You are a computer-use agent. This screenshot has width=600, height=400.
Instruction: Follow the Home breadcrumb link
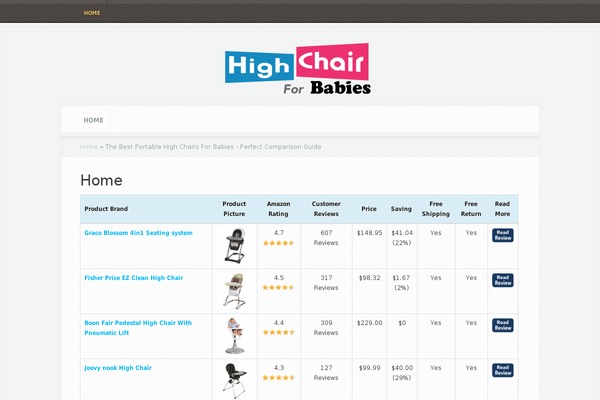click(x=89, y=147)
